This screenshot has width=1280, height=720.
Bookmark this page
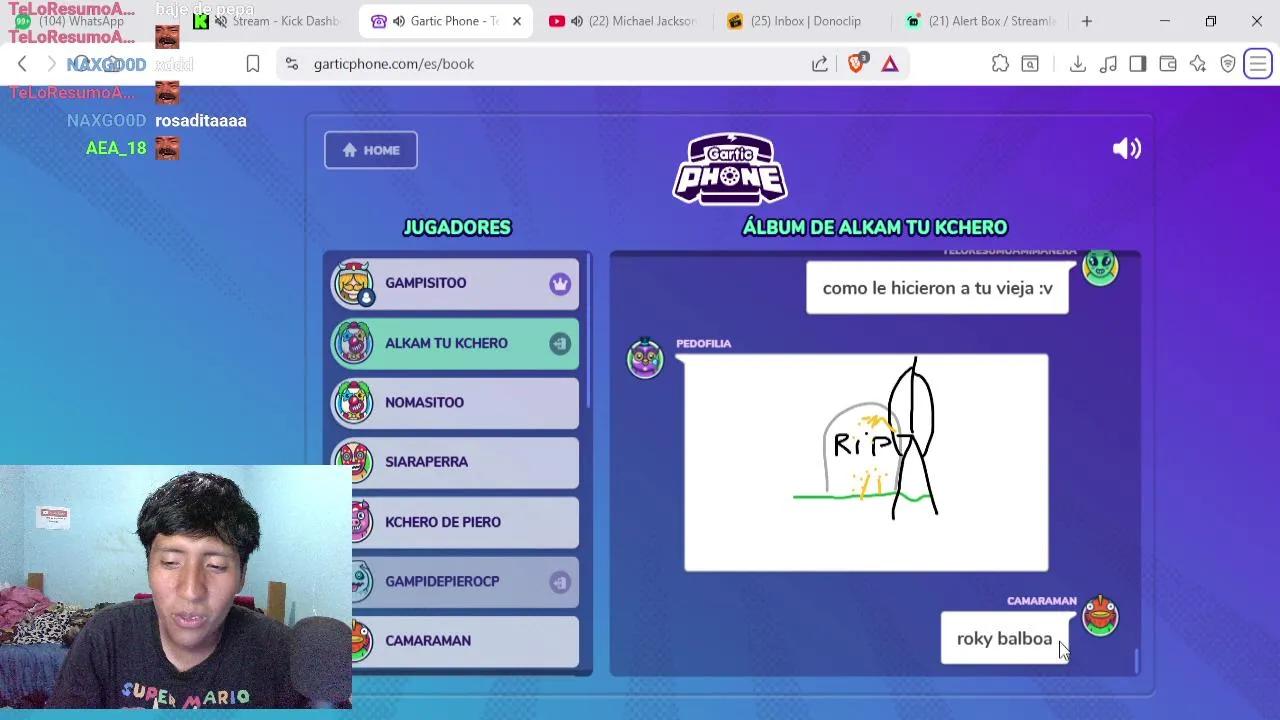coord(253,64)
